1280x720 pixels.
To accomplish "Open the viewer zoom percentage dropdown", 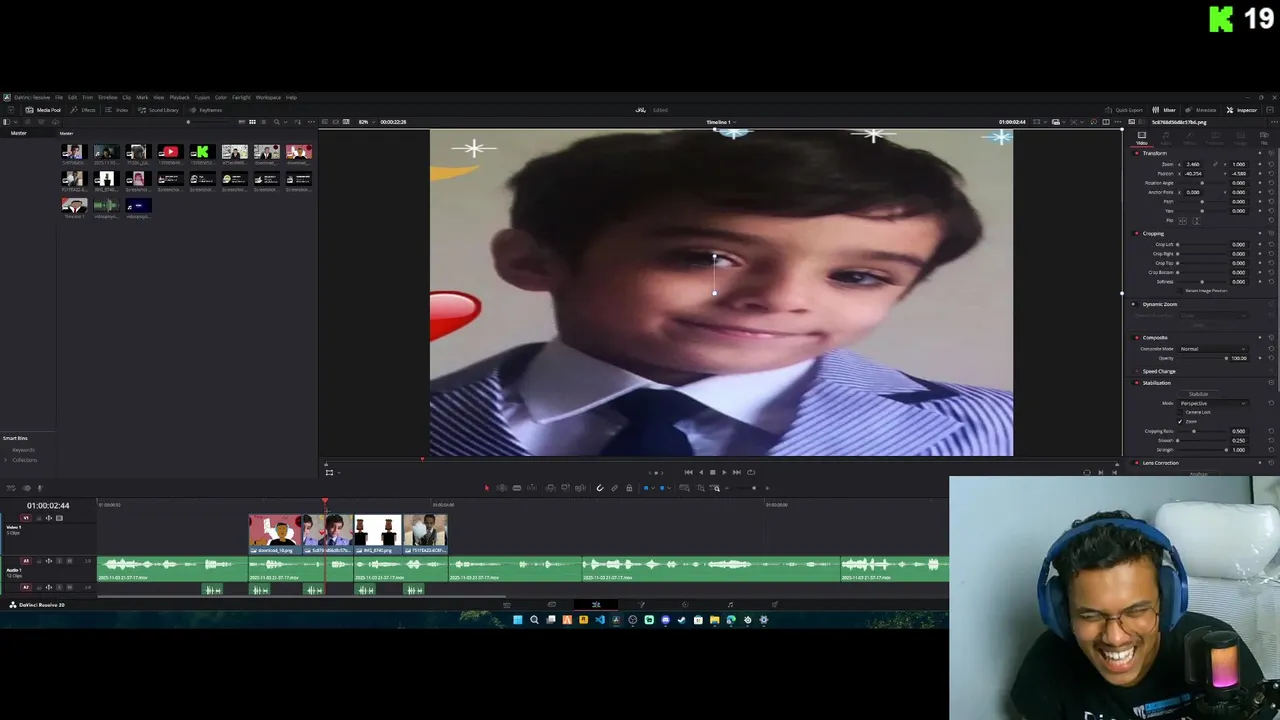I will 365,122.
